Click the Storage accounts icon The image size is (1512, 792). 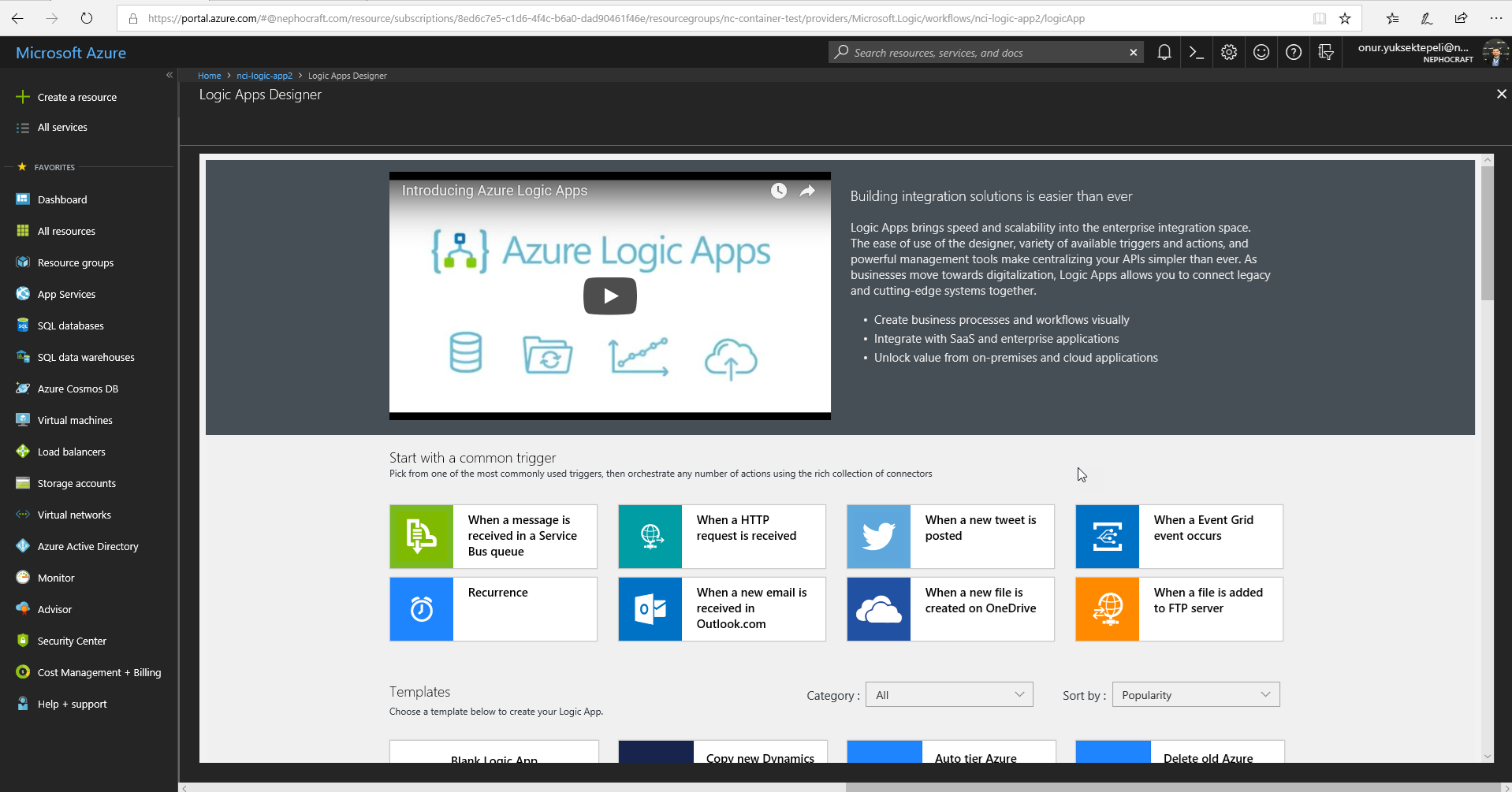pyautogui.click(x=23, y=483)
